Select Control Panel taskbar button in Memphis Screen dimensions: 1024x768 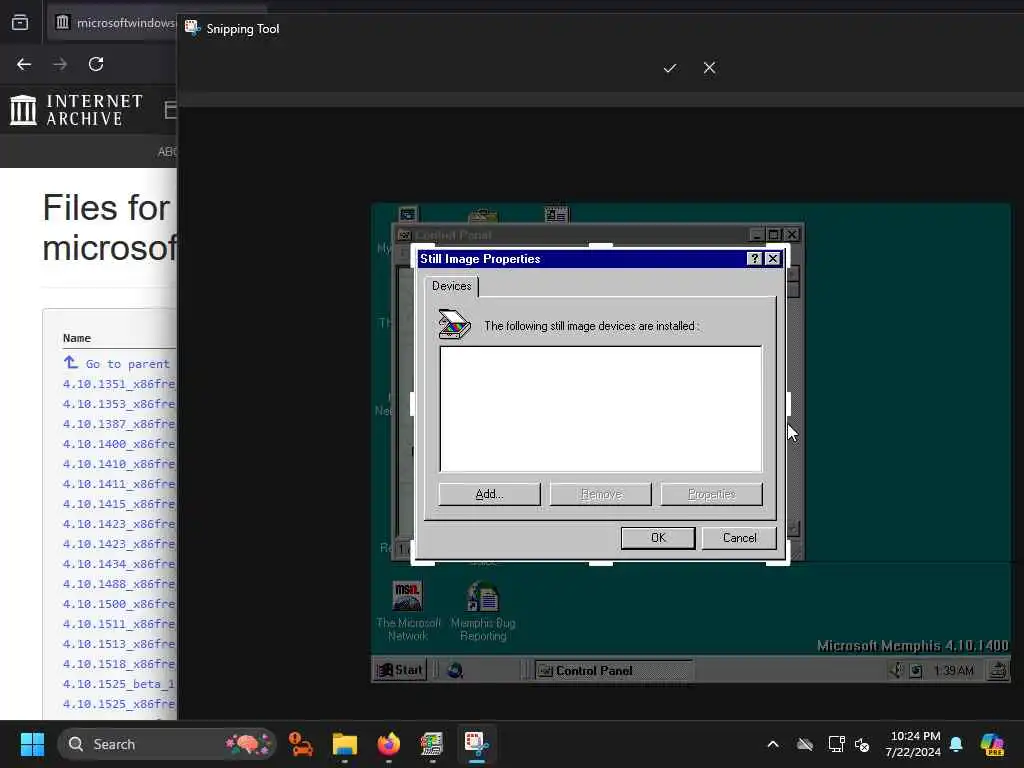tap(614, 671)
